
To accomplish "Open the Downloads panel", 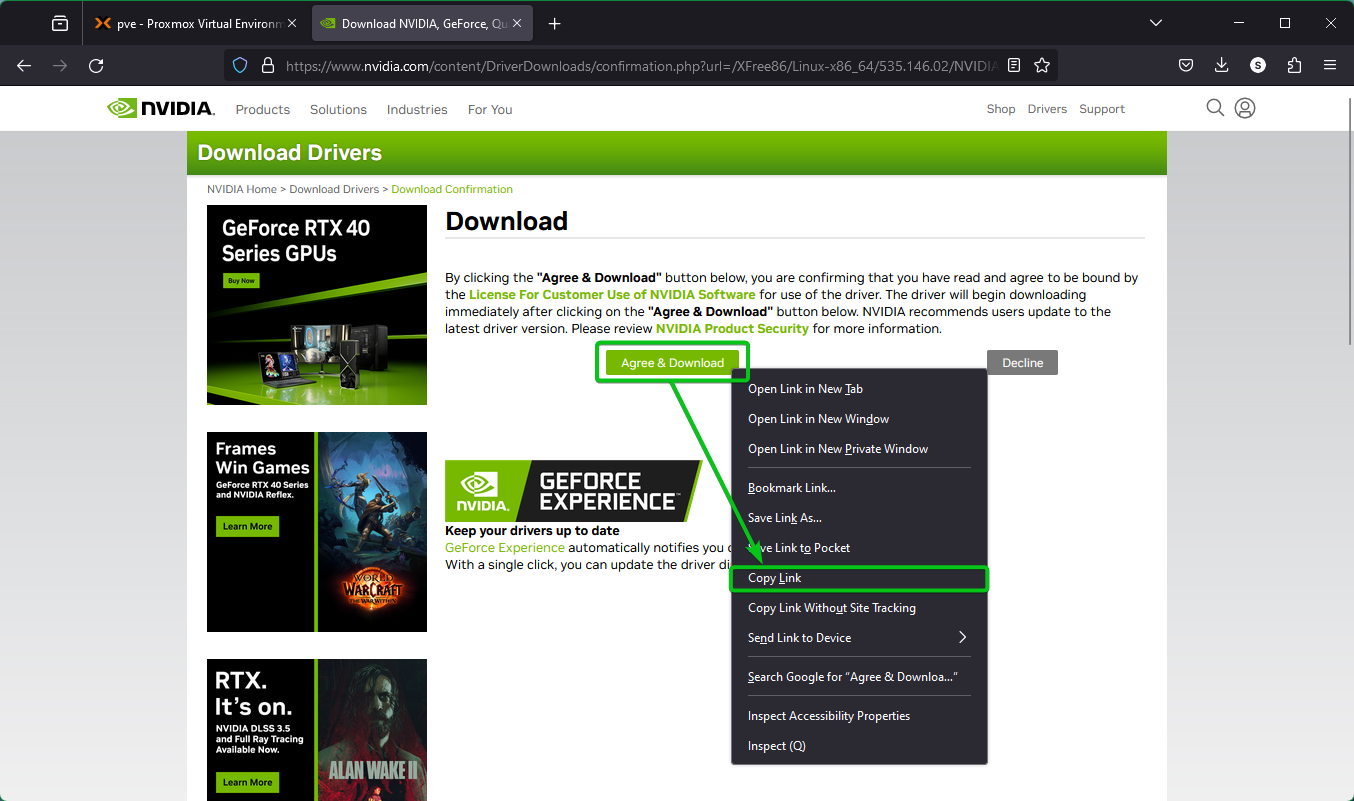I will (x=1221, y=65).
